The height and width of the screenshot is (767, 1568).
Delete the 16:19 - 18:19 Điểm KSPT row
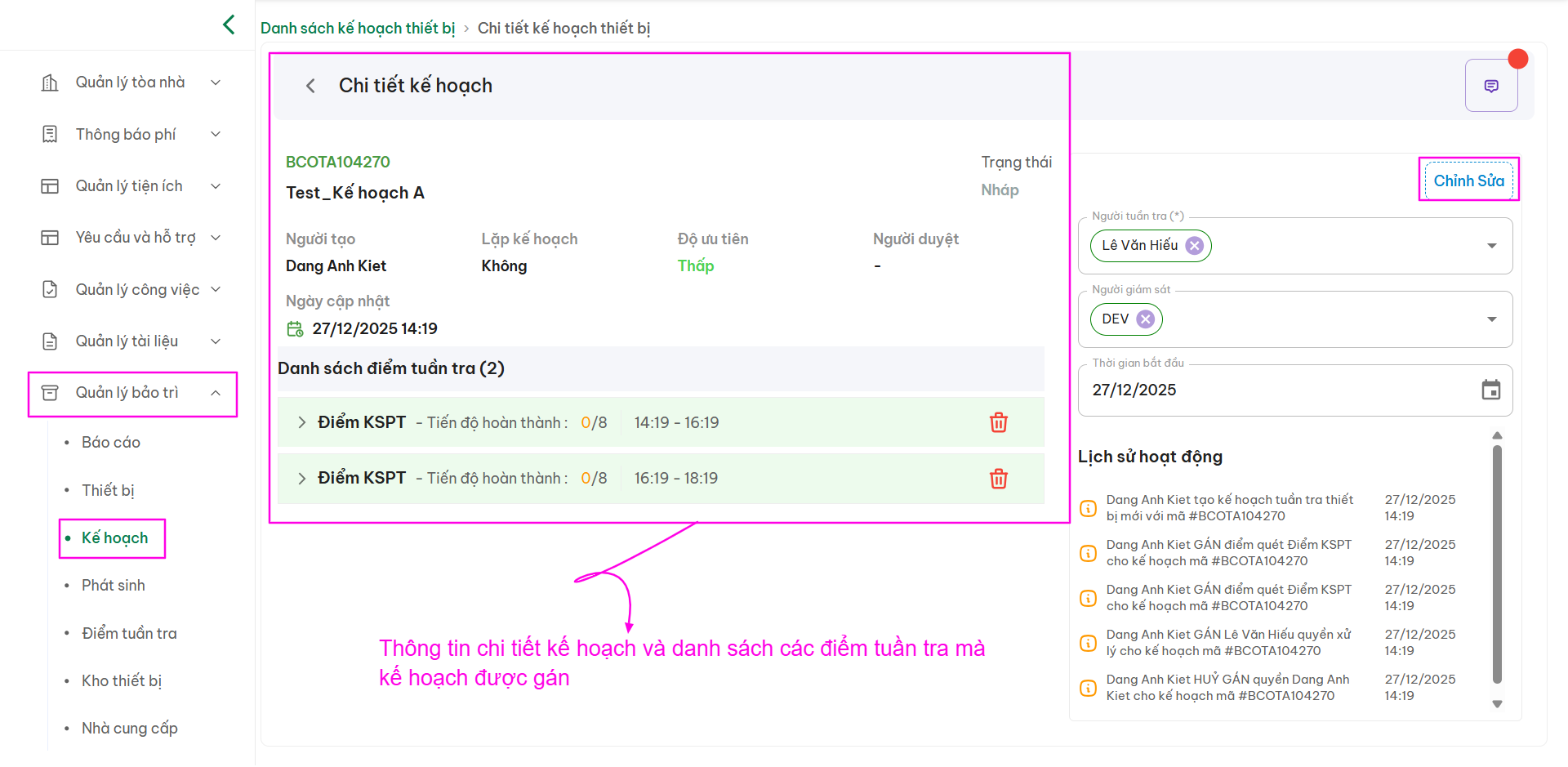pos(998,479)
